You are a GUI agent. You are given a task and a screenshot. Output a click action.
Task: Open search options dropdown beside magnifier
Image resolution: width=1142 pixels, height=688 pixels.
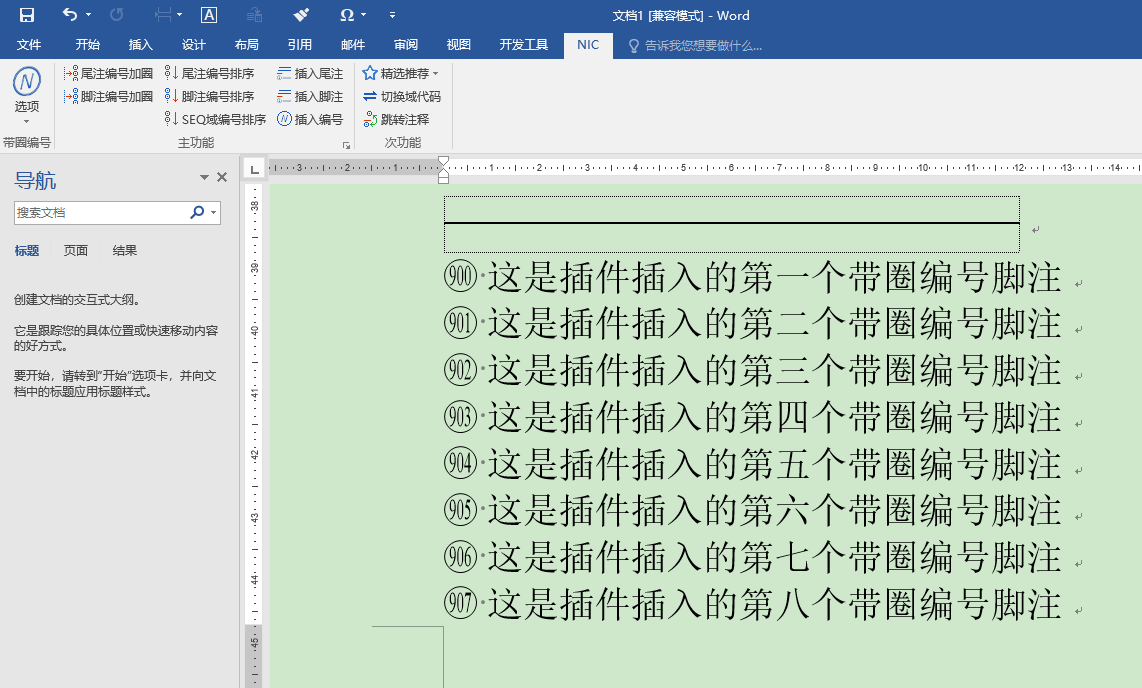click(213, 213)
